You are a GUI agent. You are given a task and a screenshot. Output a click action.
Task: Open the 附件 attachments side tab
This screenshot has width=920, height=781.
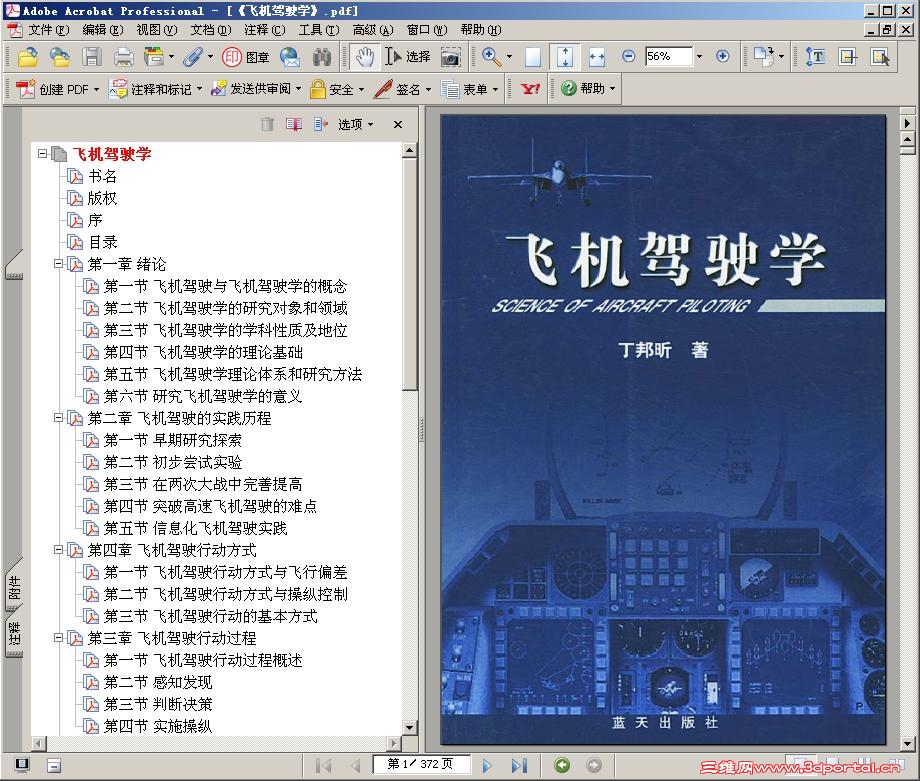14,587
